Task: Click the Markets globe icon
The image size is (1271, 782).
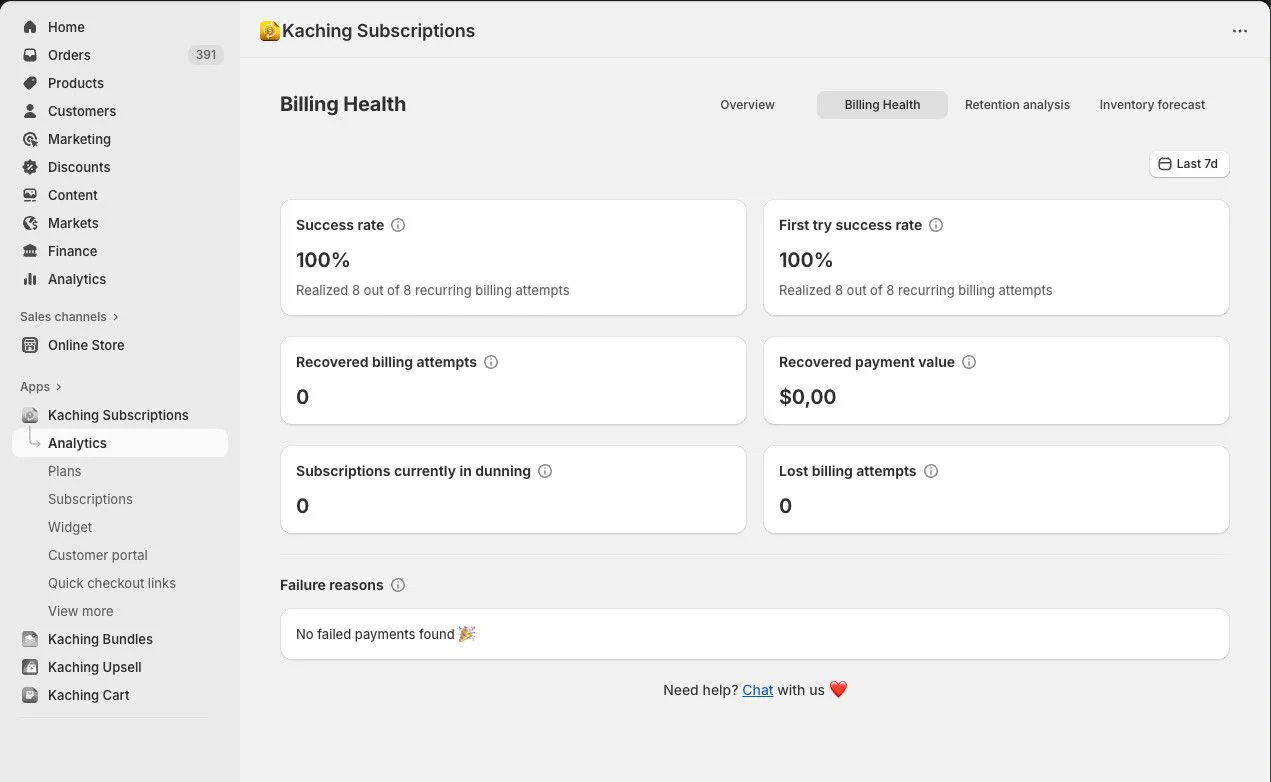Action: (x=30, y=223)
